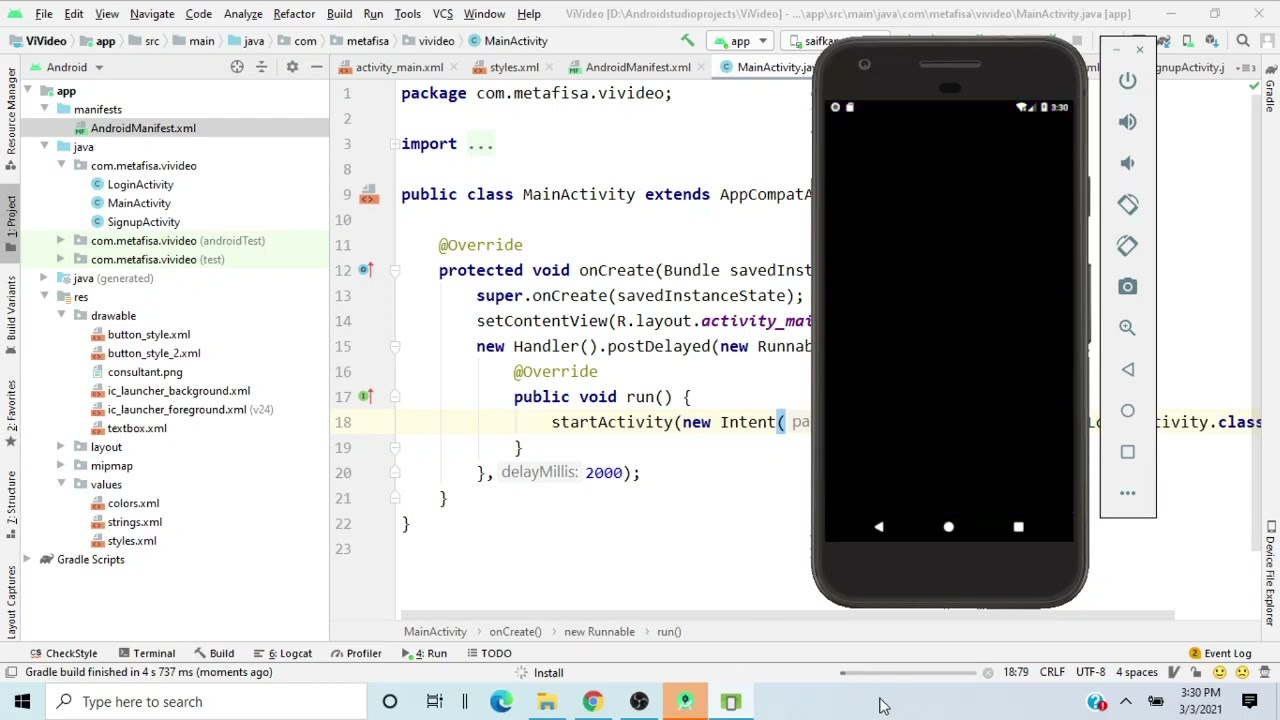Open the Terminal tool window

coord(146,654)
